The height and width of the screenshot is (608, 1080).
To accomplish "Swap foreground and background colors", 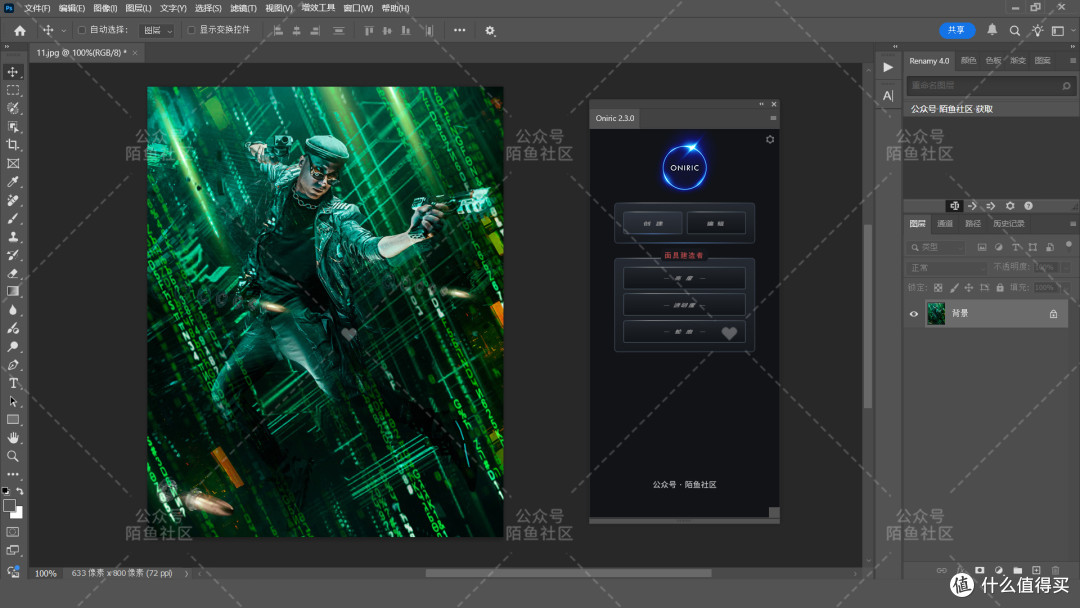I will pyautogui.click(x=20, y=491).
